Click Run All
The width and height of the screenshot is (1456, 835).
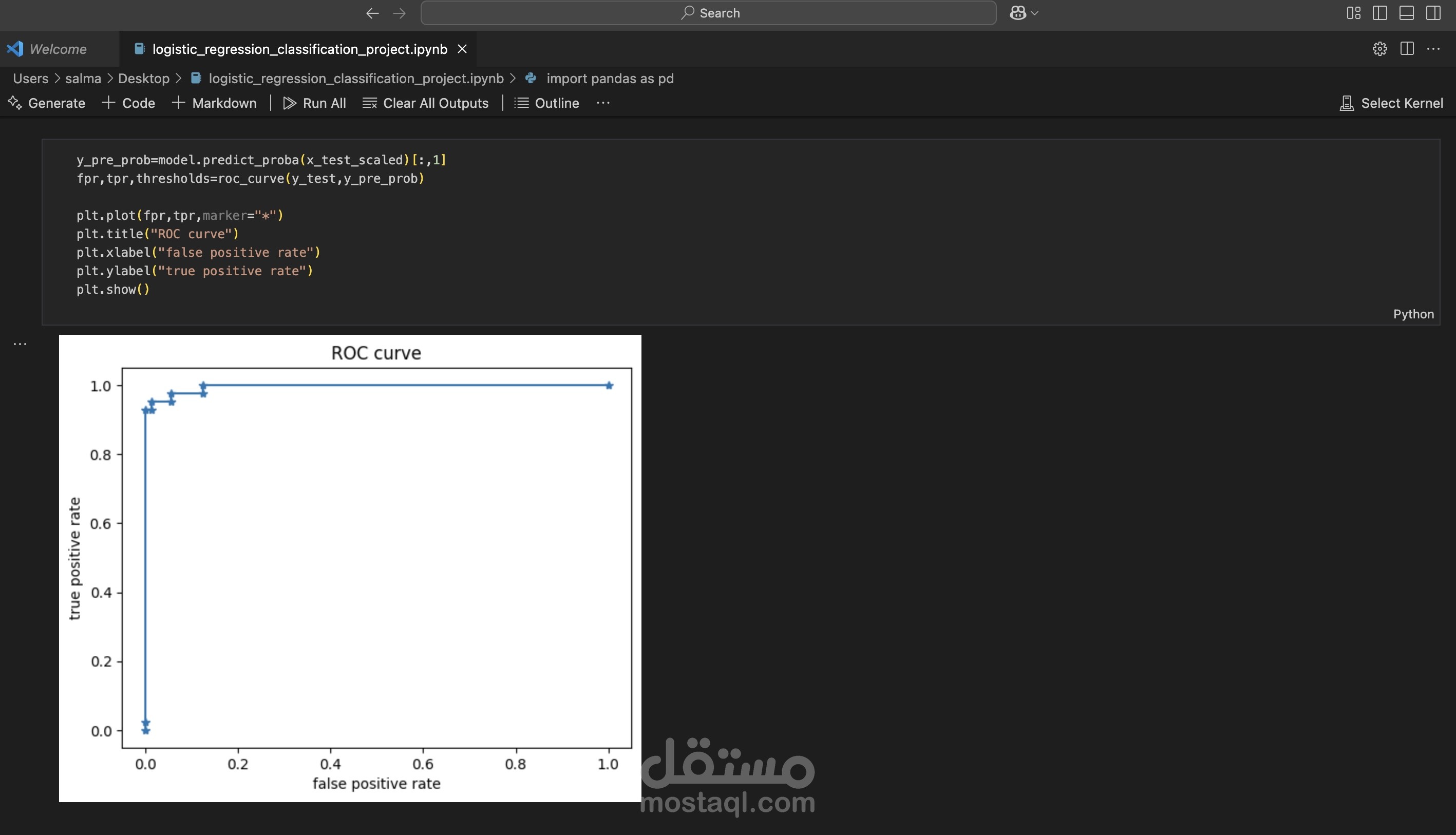[314, 103]
